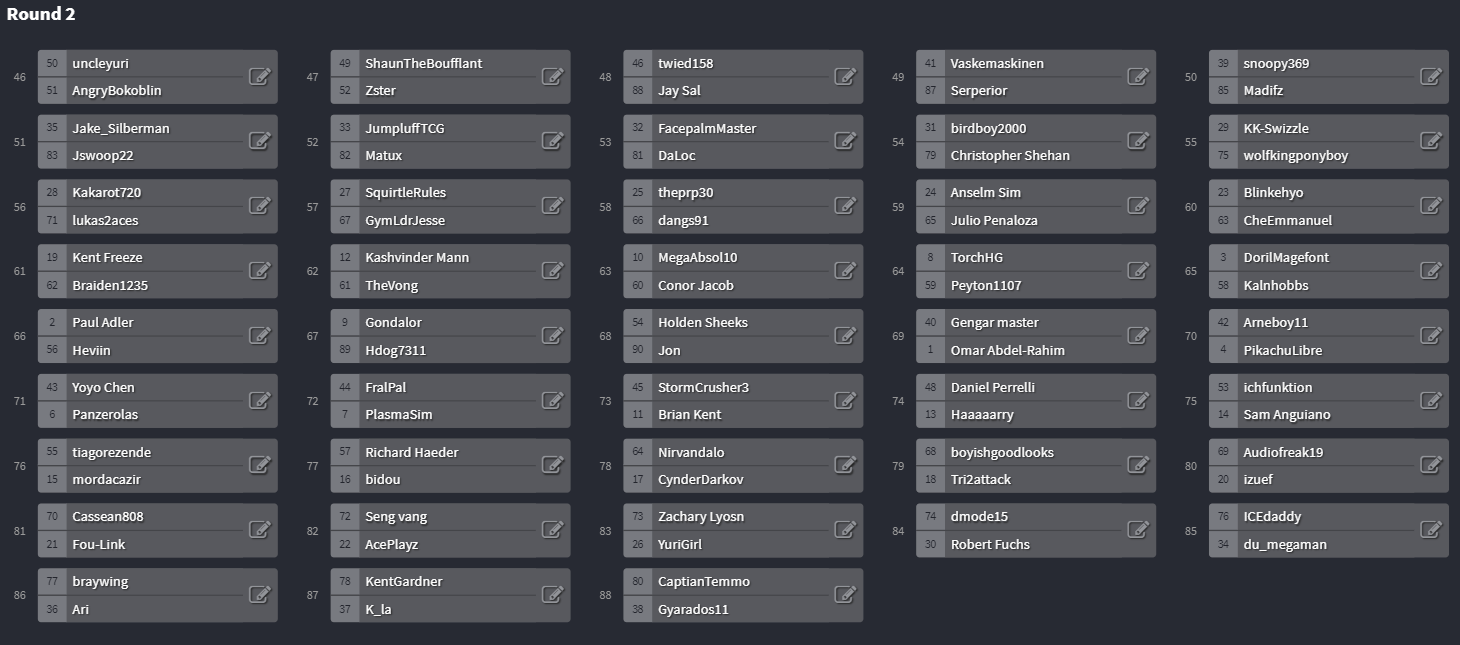This screenshot has height=645, width=1460.
Task: Open edit icon for ShaunTheBoufflant vs Zster
Action: click(552, 77)
